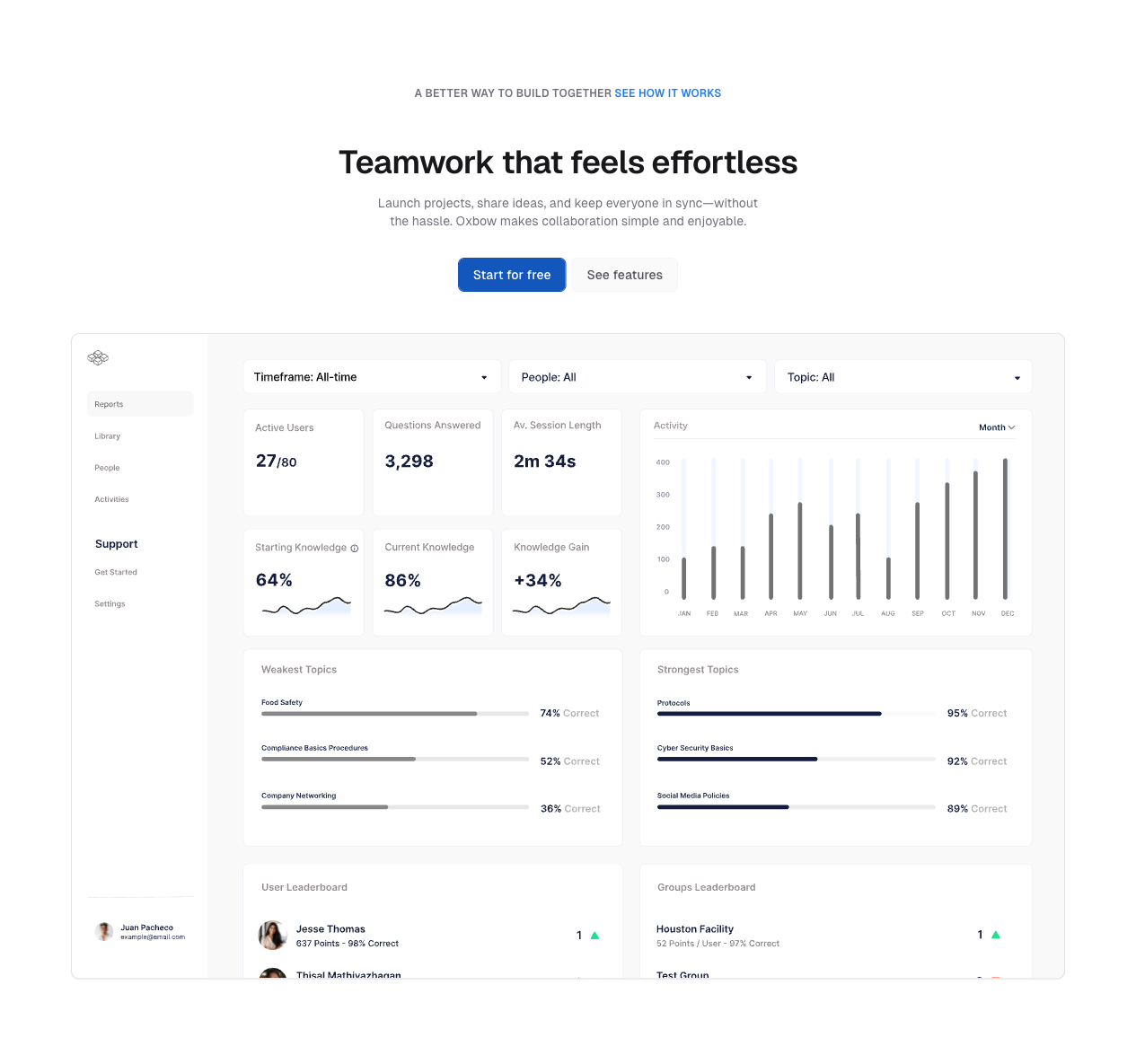
Task: Change the Activity chart Month selector
Action: (996, 427)
